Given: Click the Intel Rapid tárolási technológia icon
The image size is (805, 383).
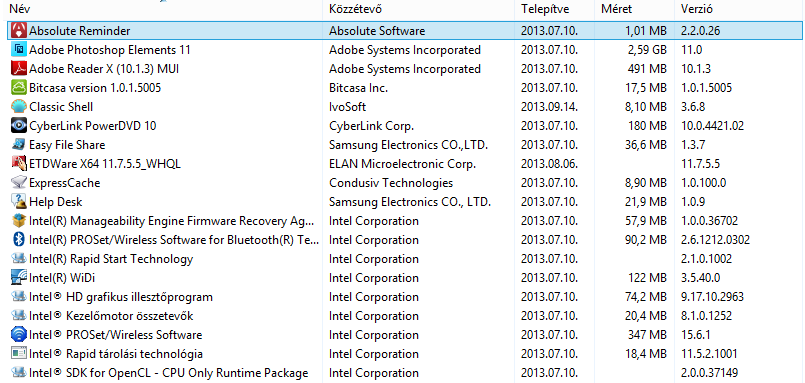Looking at the screenshot, I should point(19,354).
